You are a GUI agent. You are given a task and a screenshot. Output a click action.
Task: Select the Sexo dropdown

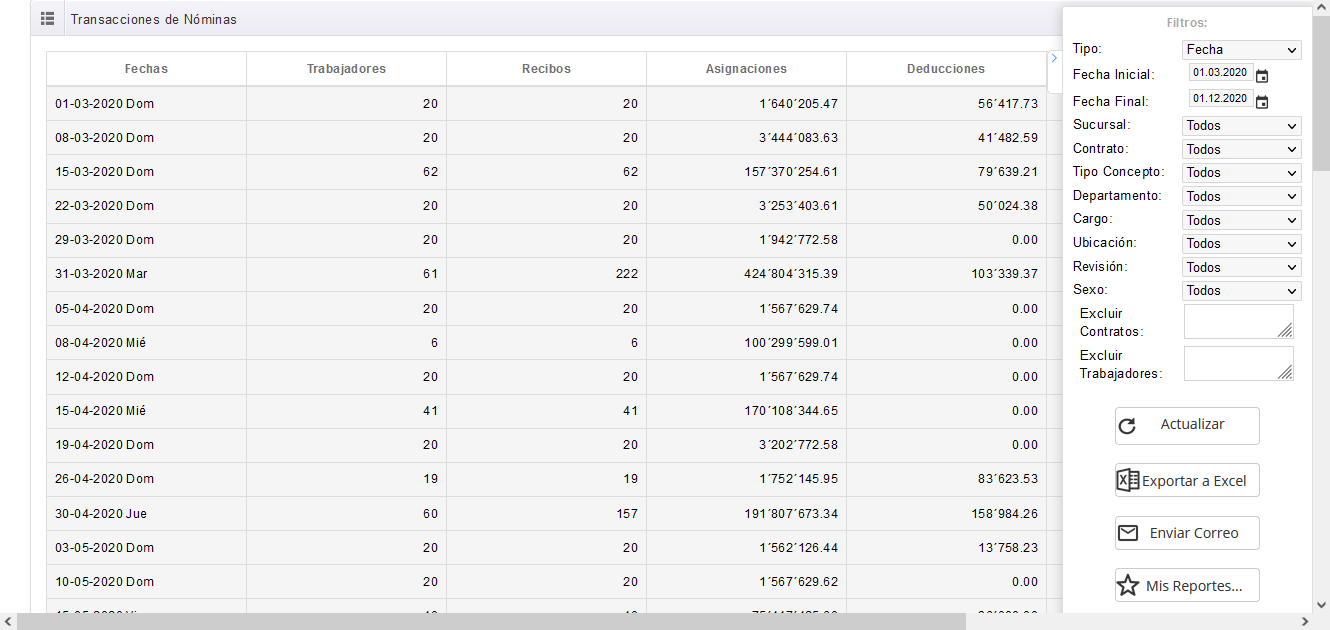(1241, 291)
